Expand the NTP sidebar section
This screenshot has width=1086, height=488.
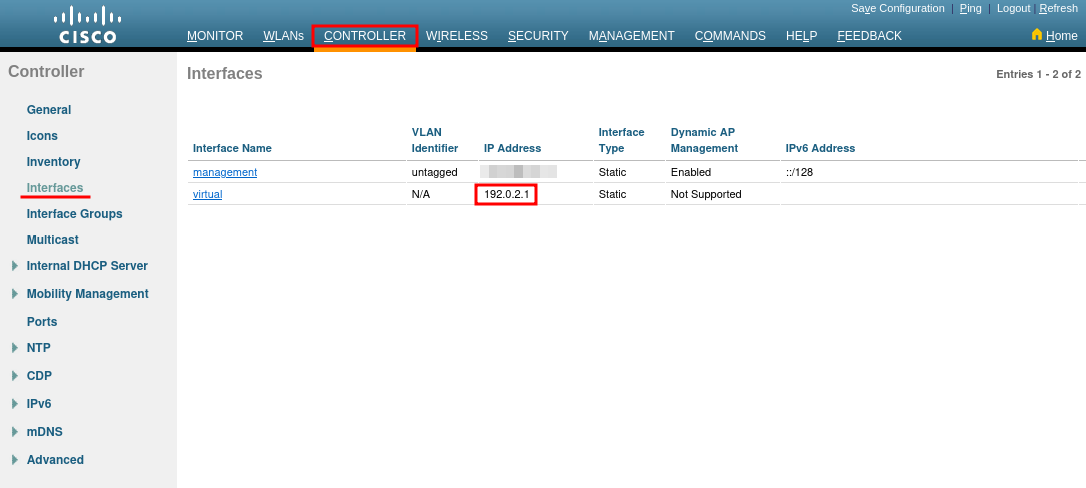click(14, 348)
